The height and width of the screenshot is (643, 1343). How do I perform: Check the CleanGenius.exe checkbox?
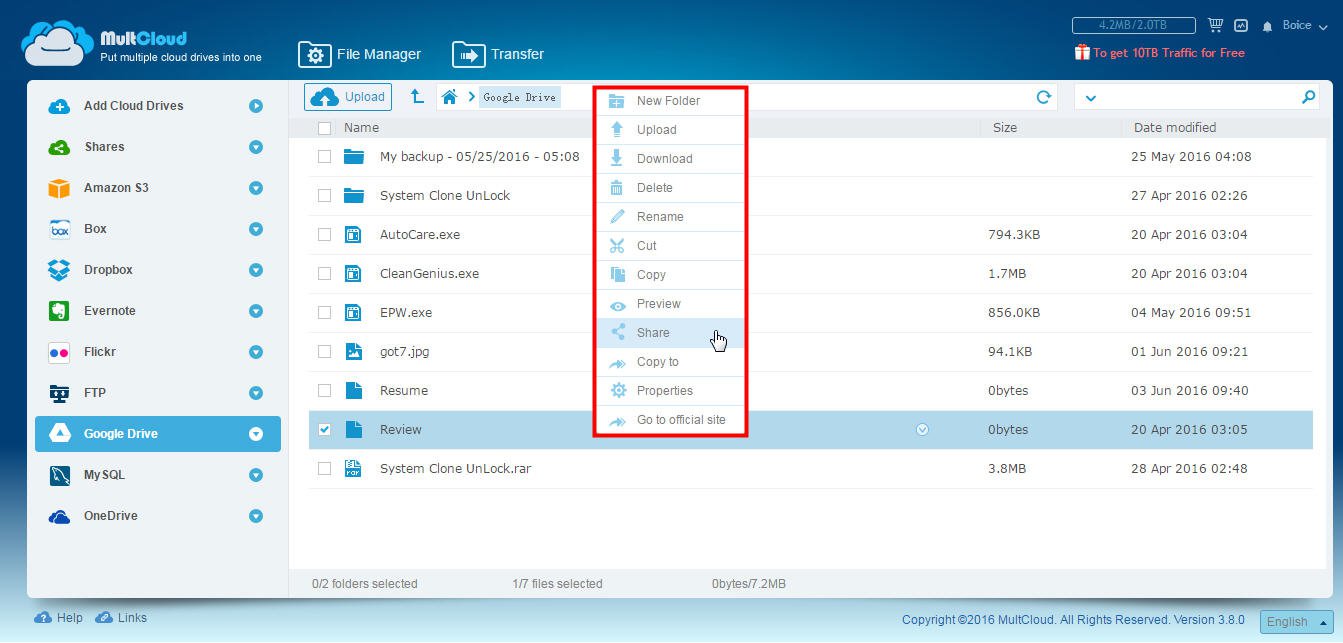pyautogui.click(x=324, y=273)
